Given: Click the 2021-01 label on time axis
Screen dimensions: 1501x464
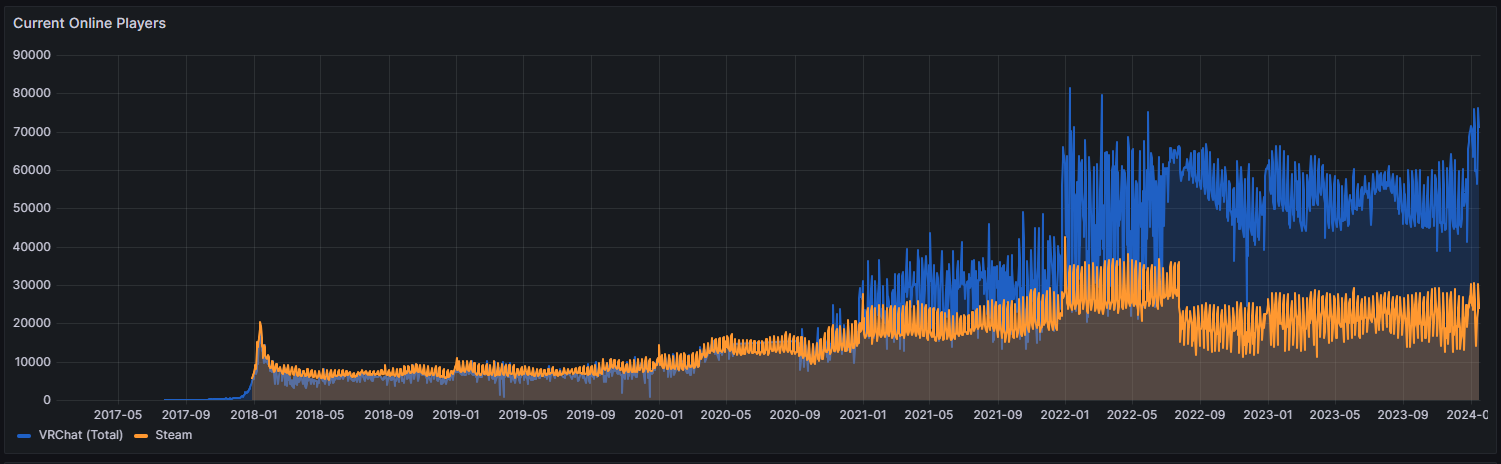Looking at the screenshot, I should point(862,414).
